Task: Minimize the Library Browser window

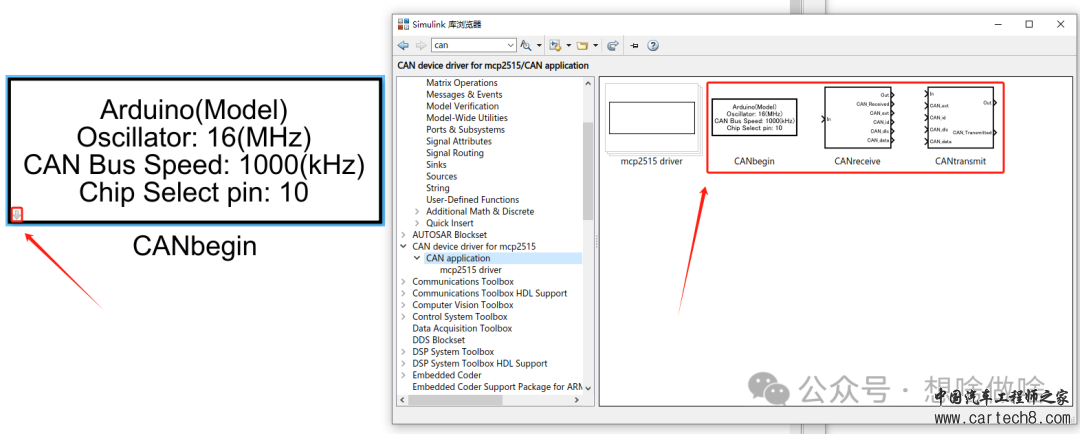Action: click(998, 24)
